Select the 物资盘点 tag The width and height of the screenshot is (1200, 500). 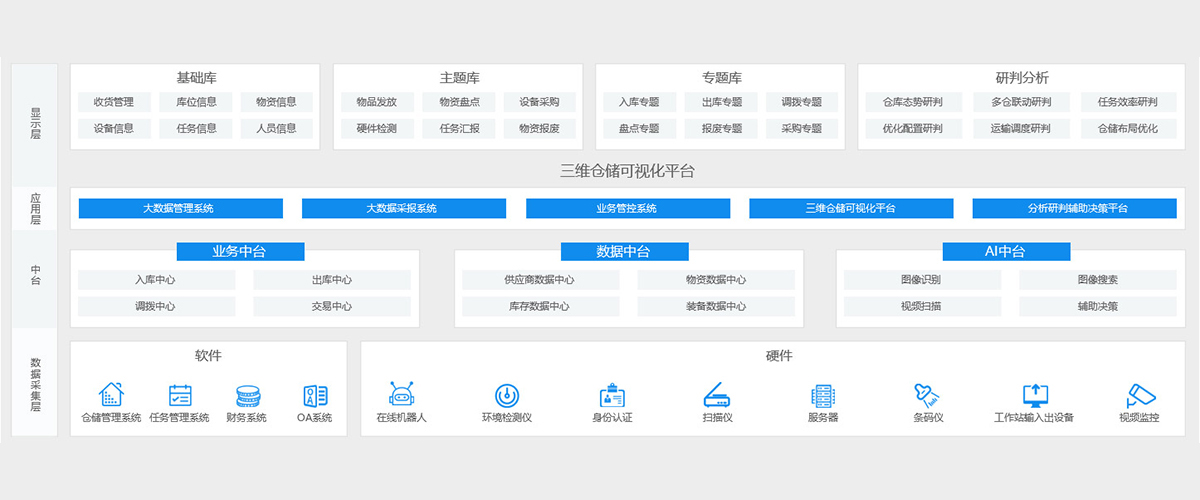click(459, 102)
